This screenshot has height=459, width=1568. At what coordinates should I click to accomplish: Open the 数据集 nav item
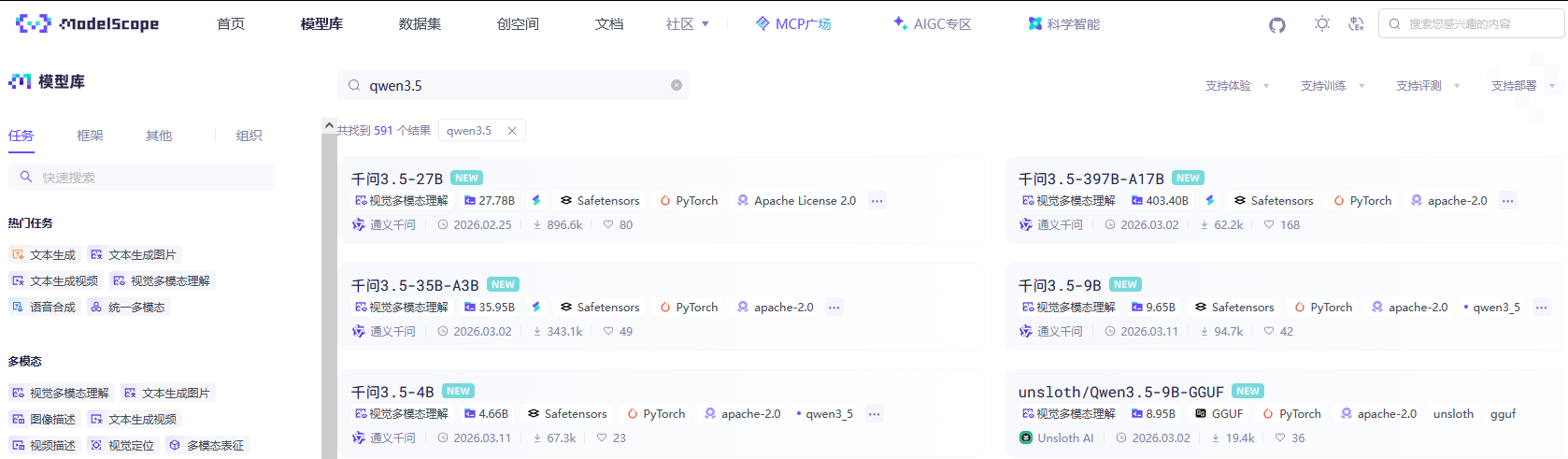420,24
